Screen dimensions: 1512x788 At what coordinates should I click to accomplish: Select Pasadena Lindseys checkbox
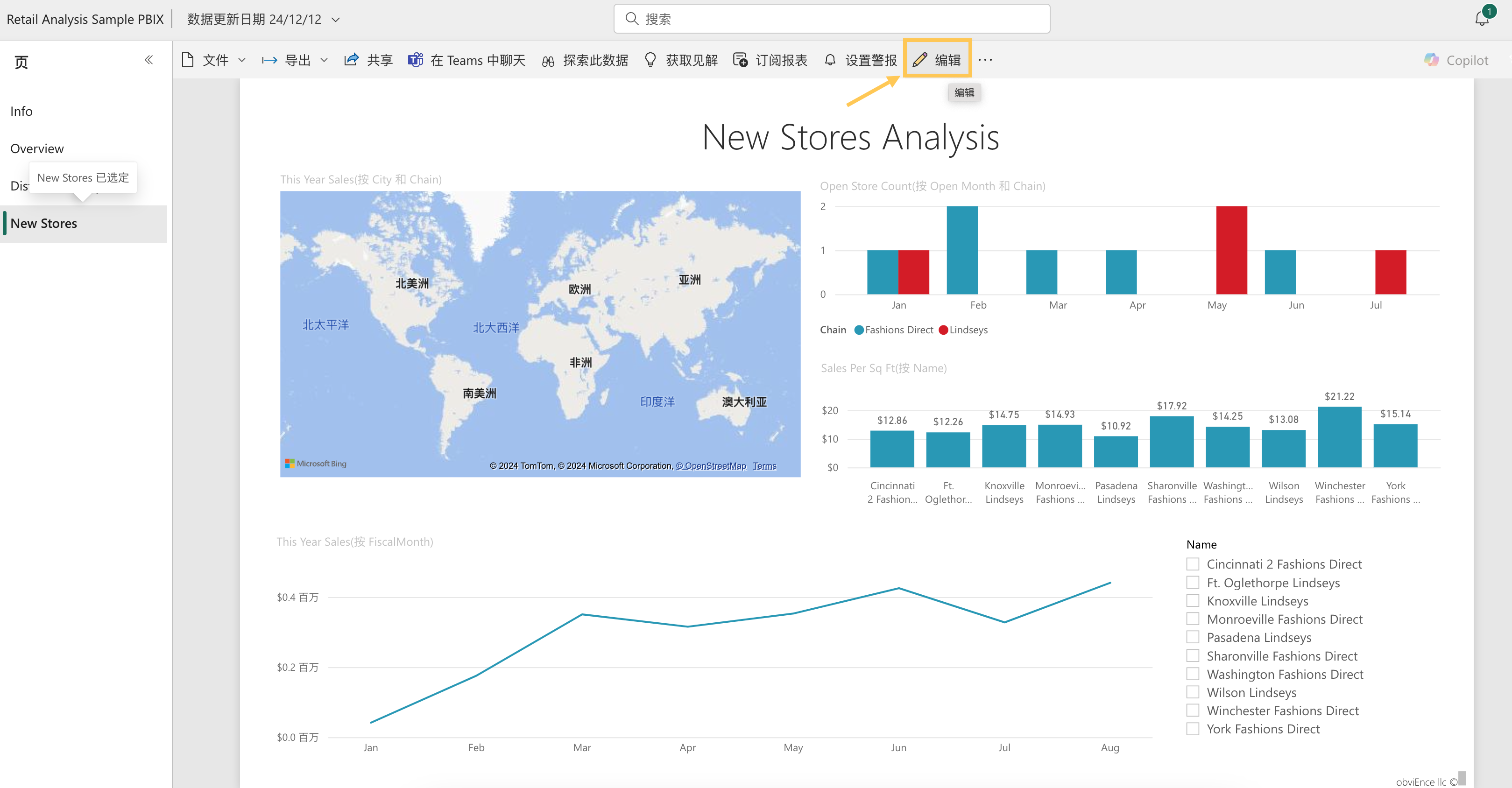(x=1193, y=637)
